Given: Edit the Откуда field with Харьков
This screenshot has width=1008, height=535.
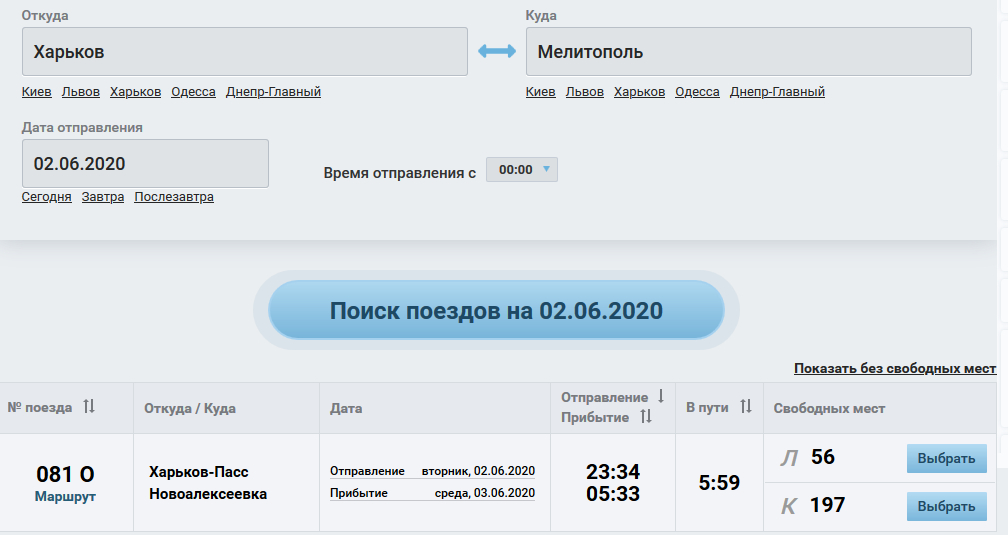Looking at the screenshot, I should pyautogui.click(x=245, y=51).
